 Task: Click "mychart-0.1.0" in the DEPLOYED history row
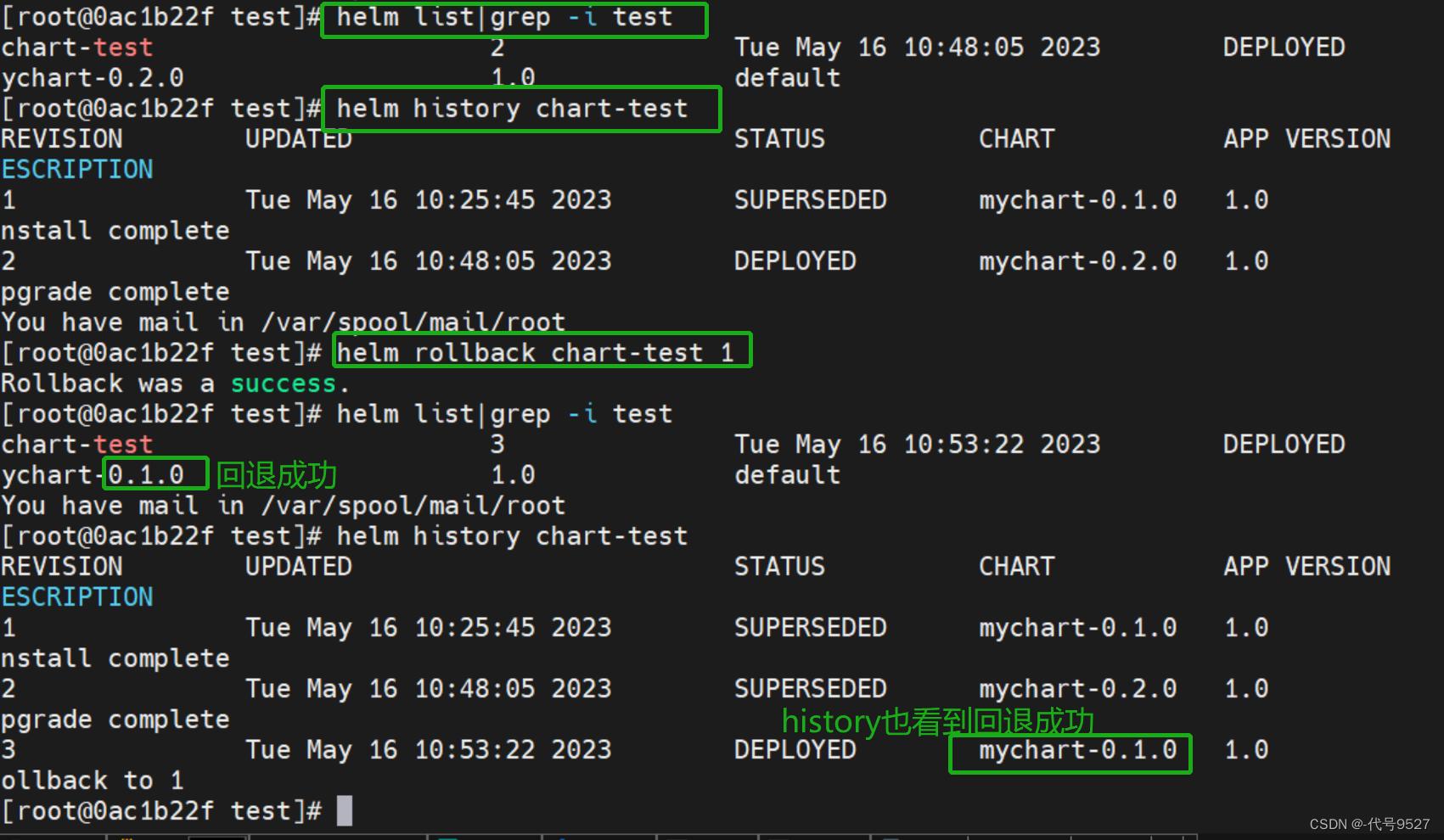[x=1077, y=750]
